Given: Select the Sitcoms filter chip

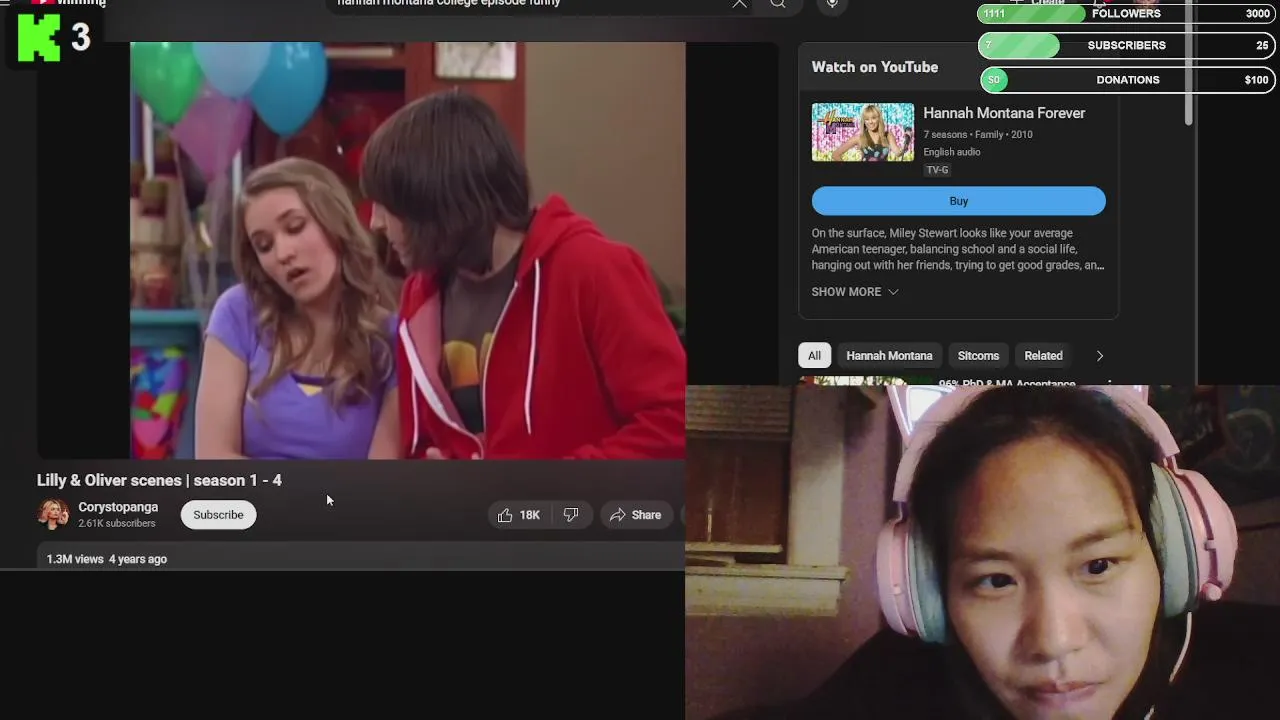Looking at the screenshot, I should 978,356.
